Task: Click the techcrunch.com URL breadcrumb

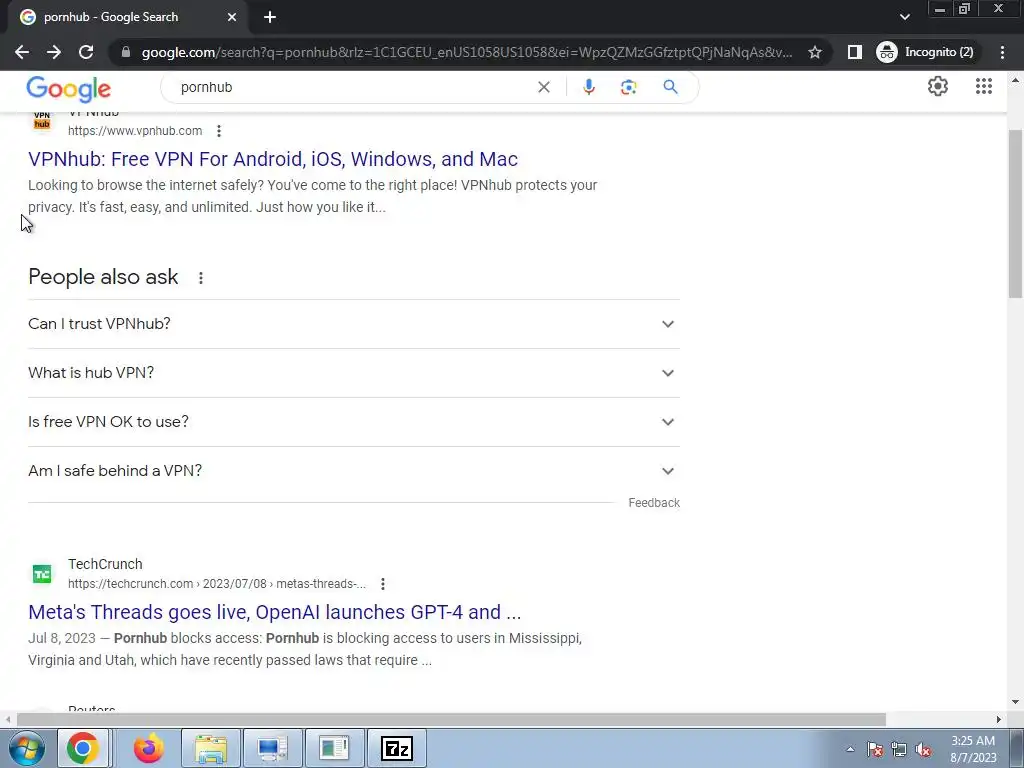Action: [x=217, y=584]
